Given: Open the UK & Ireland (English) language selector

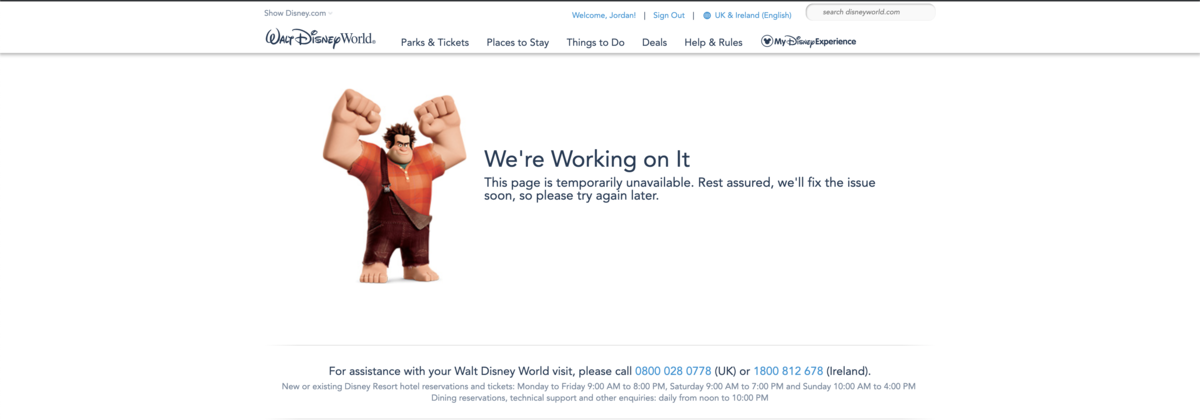Looking at the screenshot, I should point(752,15).
